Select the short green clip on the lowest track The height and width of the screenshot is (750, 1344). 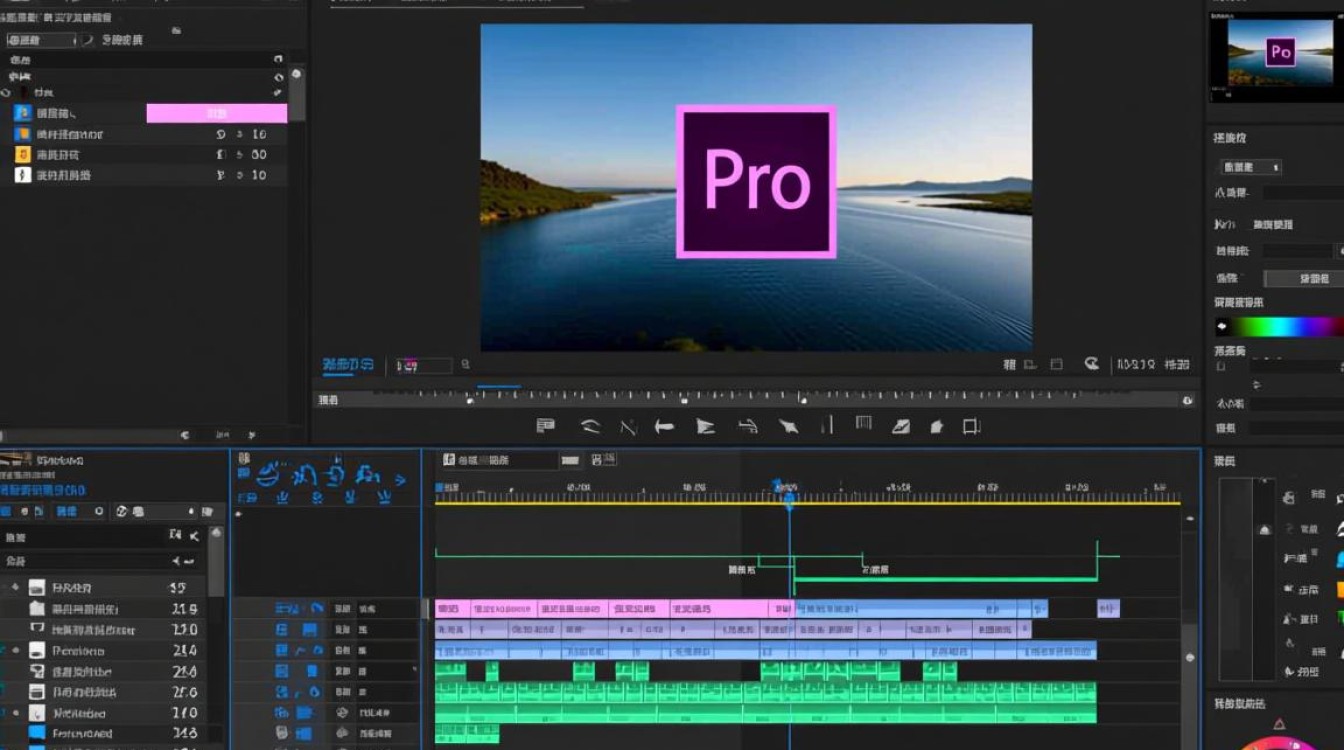[x=467, y=734]
